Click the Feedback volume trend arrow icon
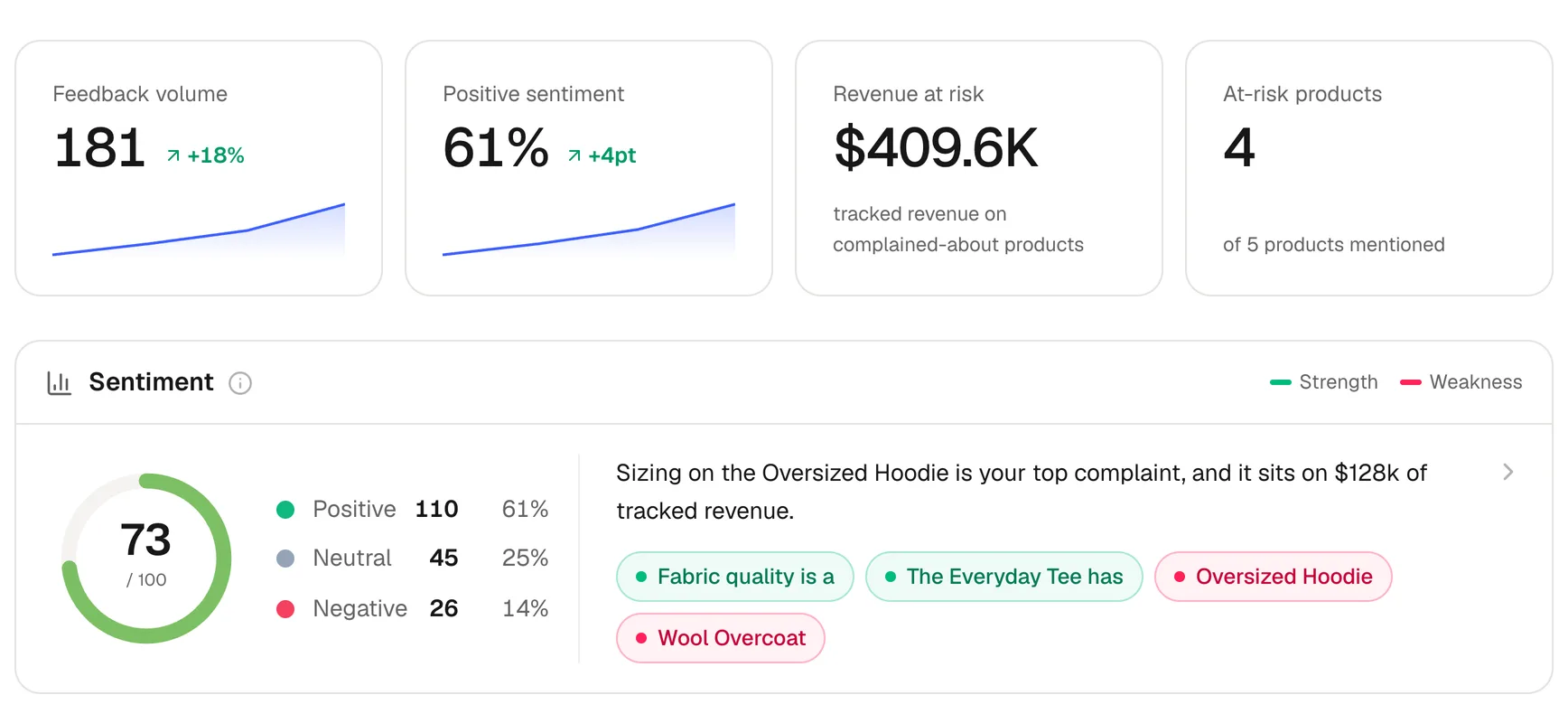This screenshot has width=1568, height=723. (173, 155)
